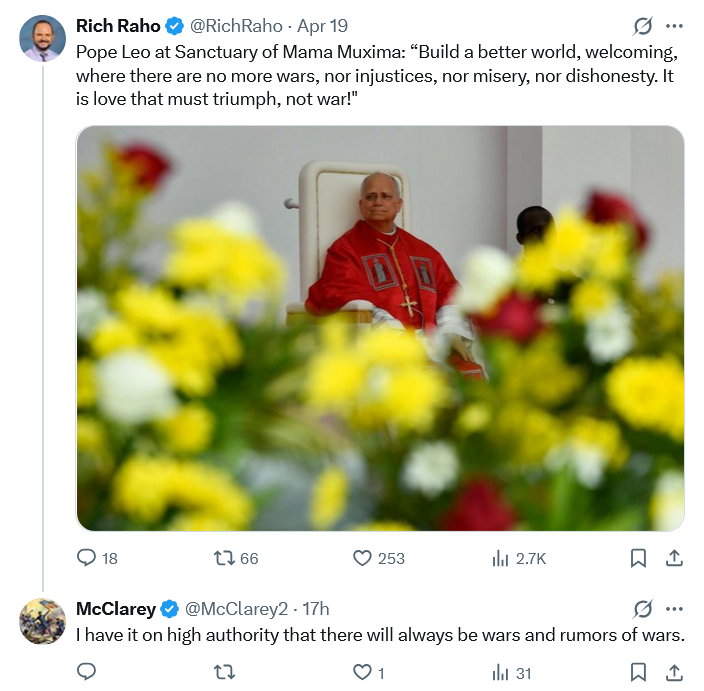Repost Rich Raho's Pope Leo post

224,558
